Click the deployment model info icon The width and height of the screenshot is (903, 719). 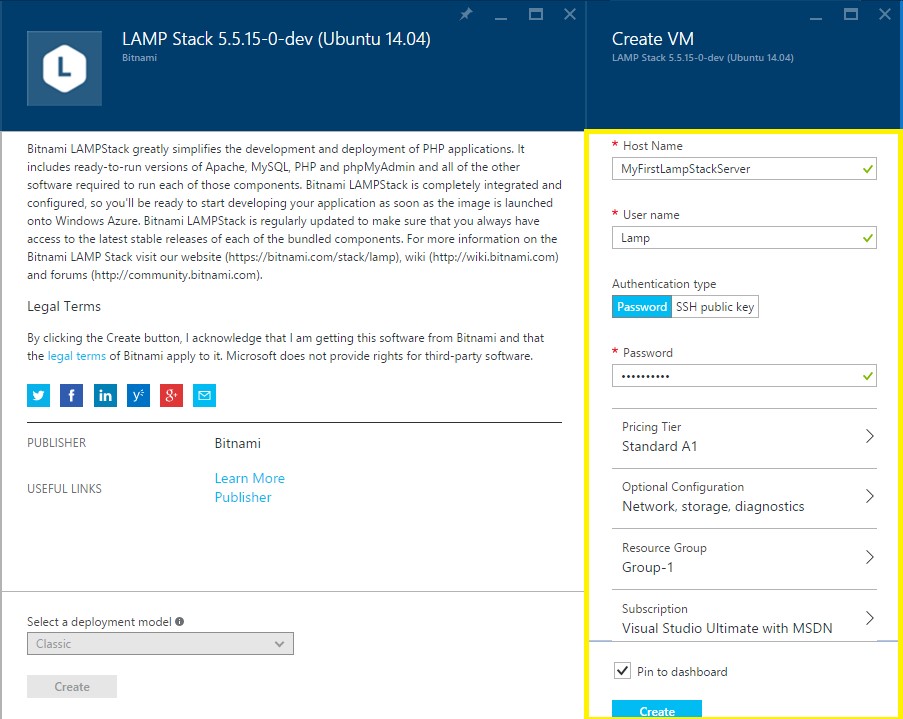[180, 621]
